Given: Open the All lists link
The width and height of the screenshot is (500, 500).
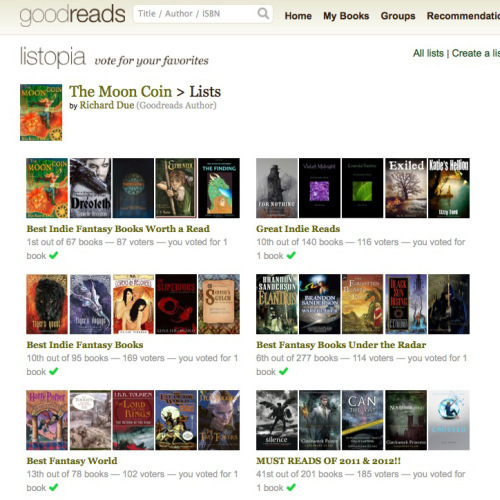Looking at the screenshot, I should 428,53.
